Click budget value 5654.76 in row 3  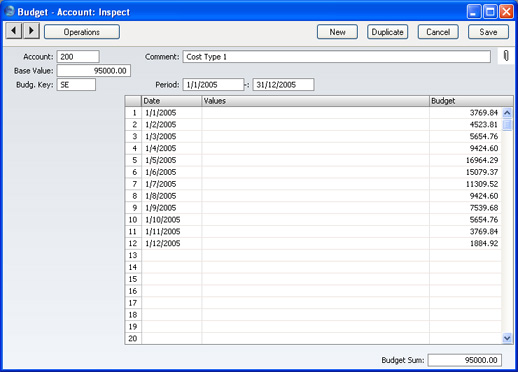tap(465, 136)
